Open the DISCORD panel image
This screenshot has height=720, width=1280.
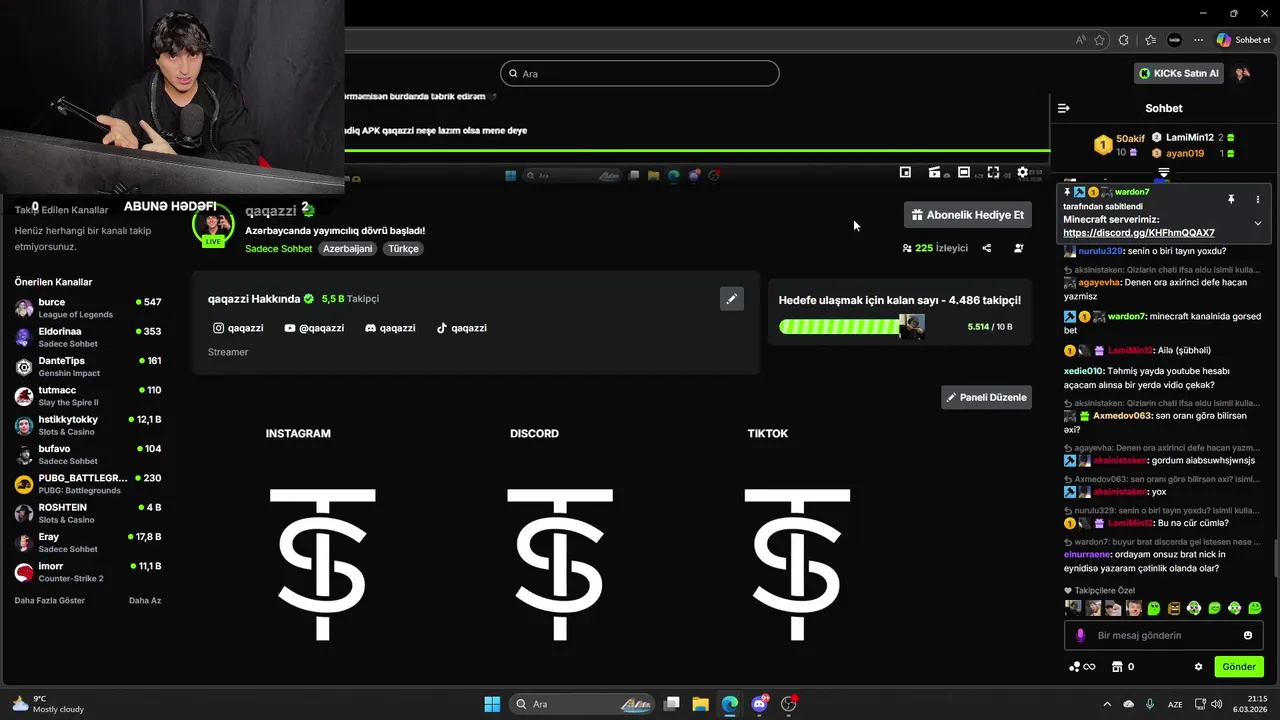[x=559, y=565]
